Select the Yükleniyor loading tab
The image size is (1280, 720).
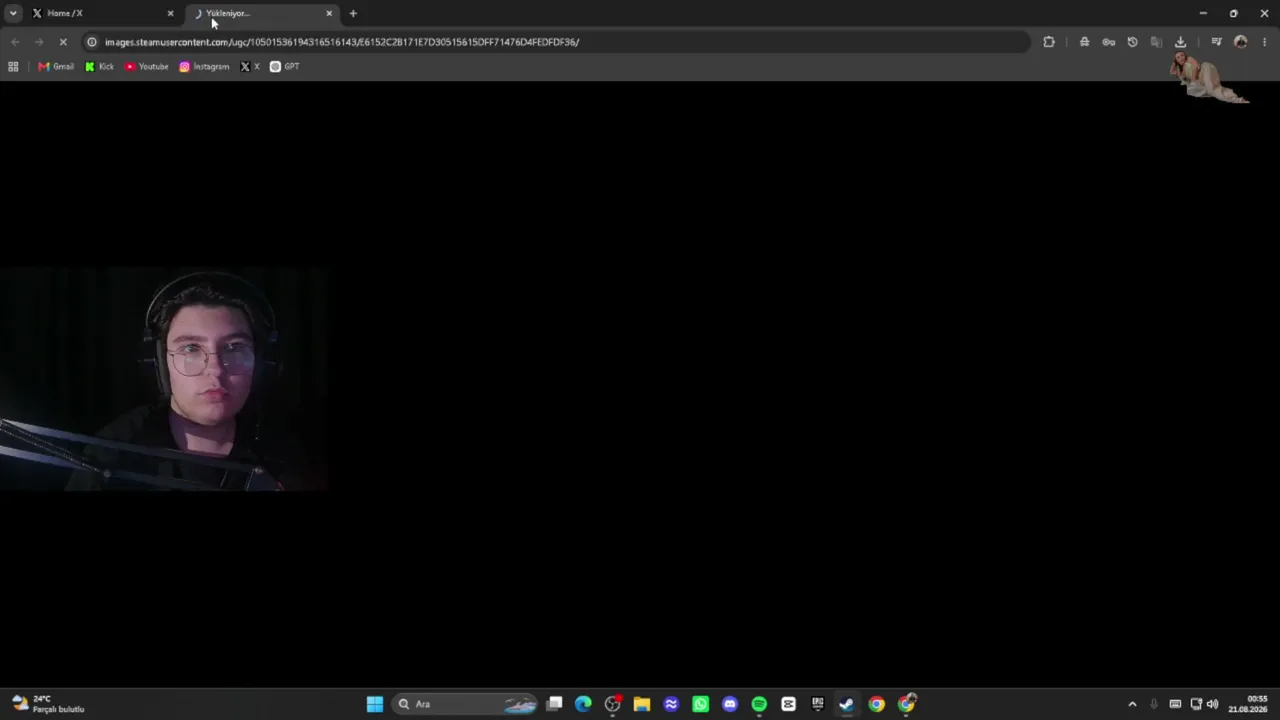[x=262, y=13]
